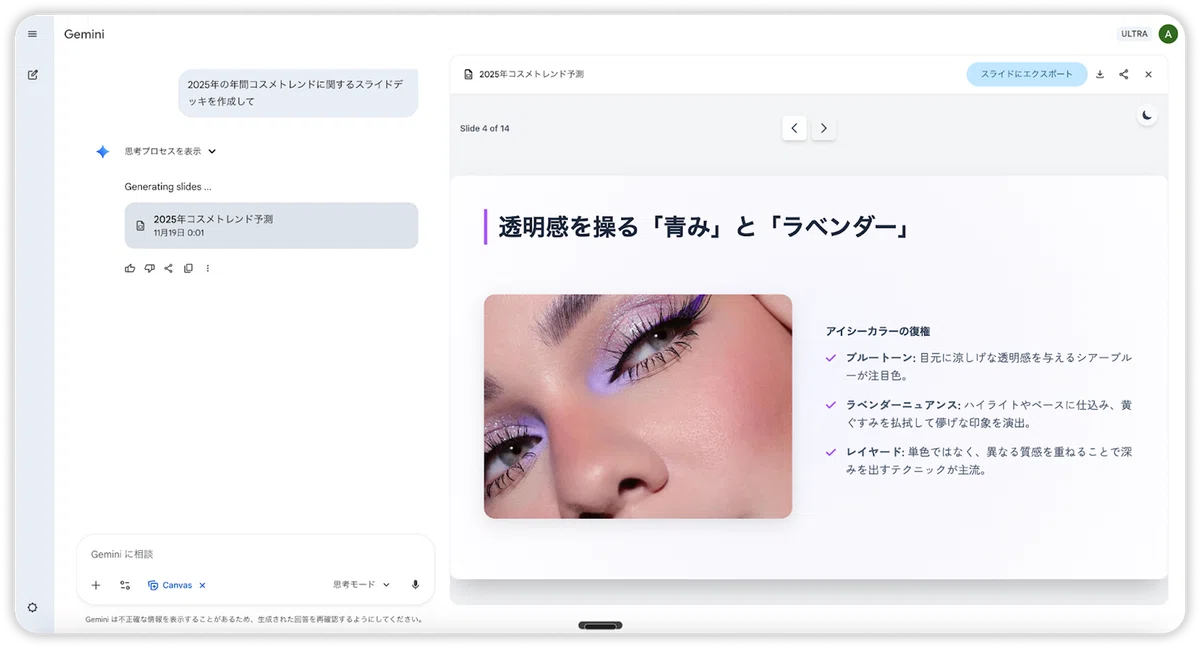Go to the previous slide

(x=794, y=128)
